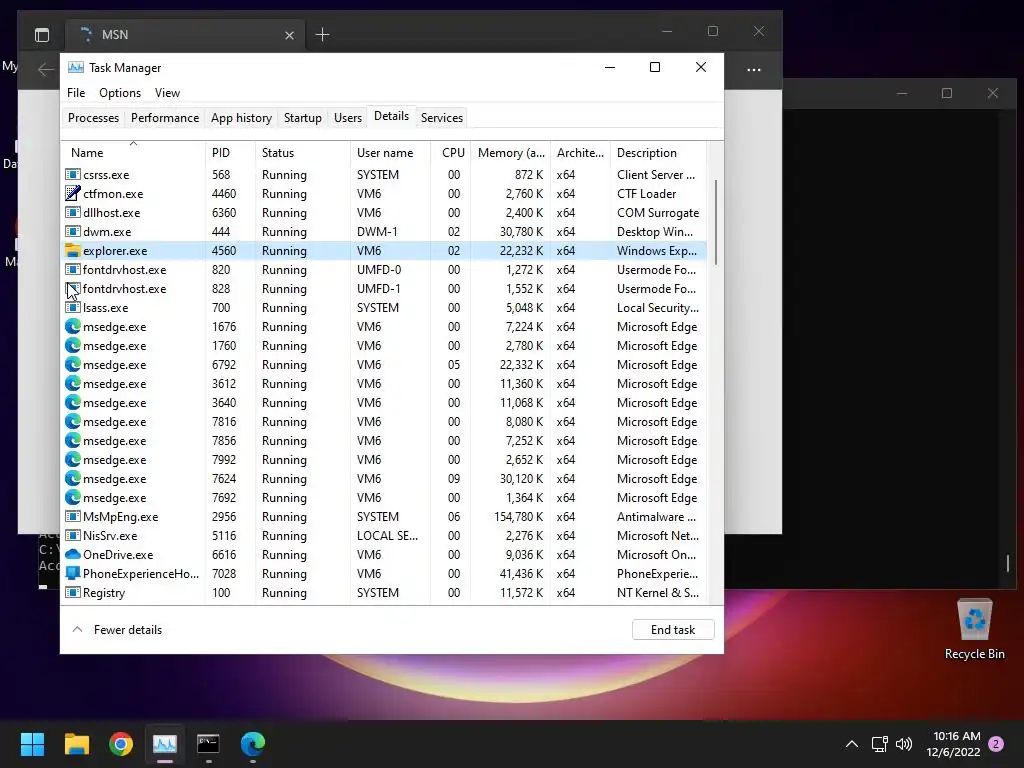This screenshot has height=768, width=1024.
Task: Sort by the CPU column header
Action: [450, 153]
